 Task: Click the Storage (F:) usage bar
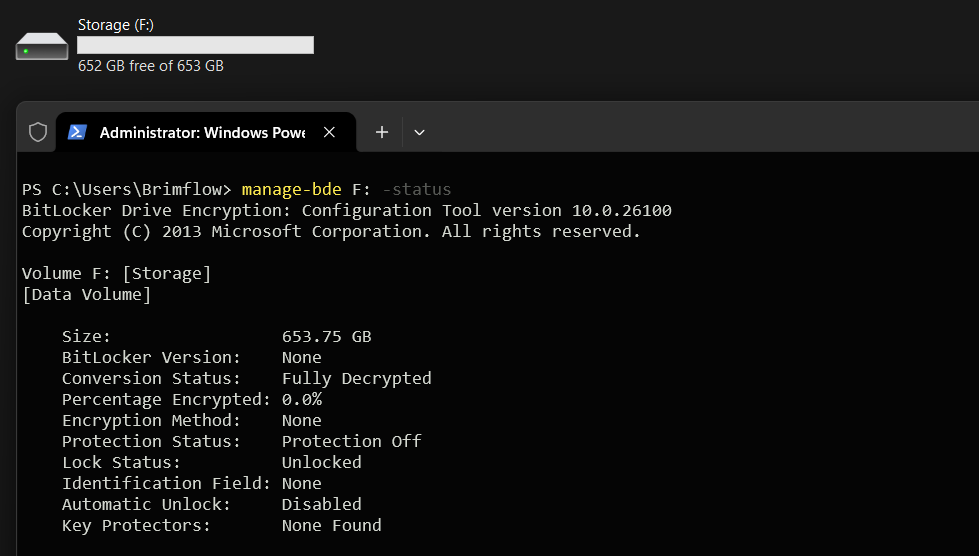(195, 45)
